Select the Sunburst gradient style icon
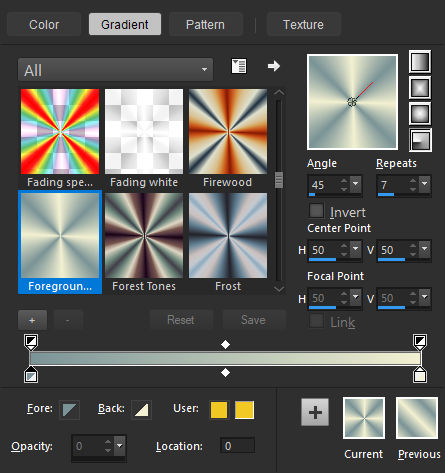The height and width of the screenshot is (473, 445). (x=420, y=114)
